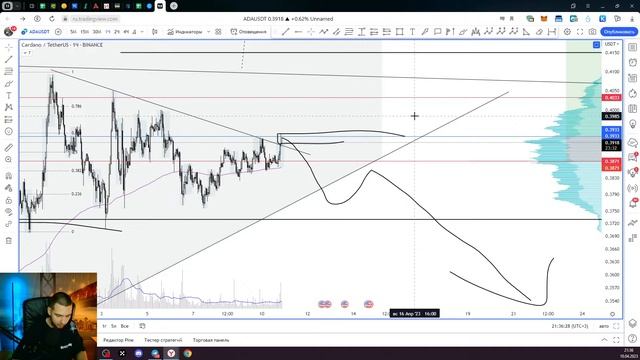Enter fullscreen mode from top toolbar
The height and width of the screenshot is (360, 640).
pyautogui.click(x=580, y=32)
